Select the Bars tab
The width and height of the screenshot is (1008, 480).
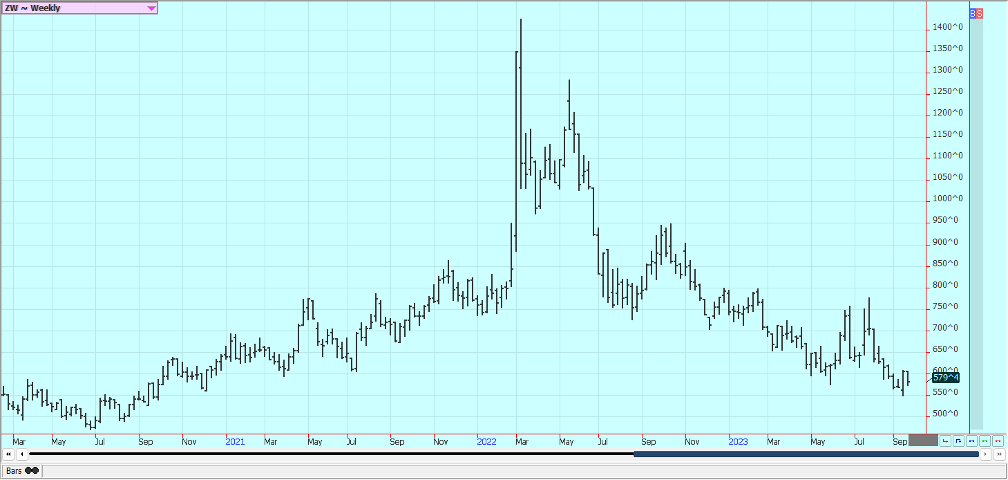(22, 471)
